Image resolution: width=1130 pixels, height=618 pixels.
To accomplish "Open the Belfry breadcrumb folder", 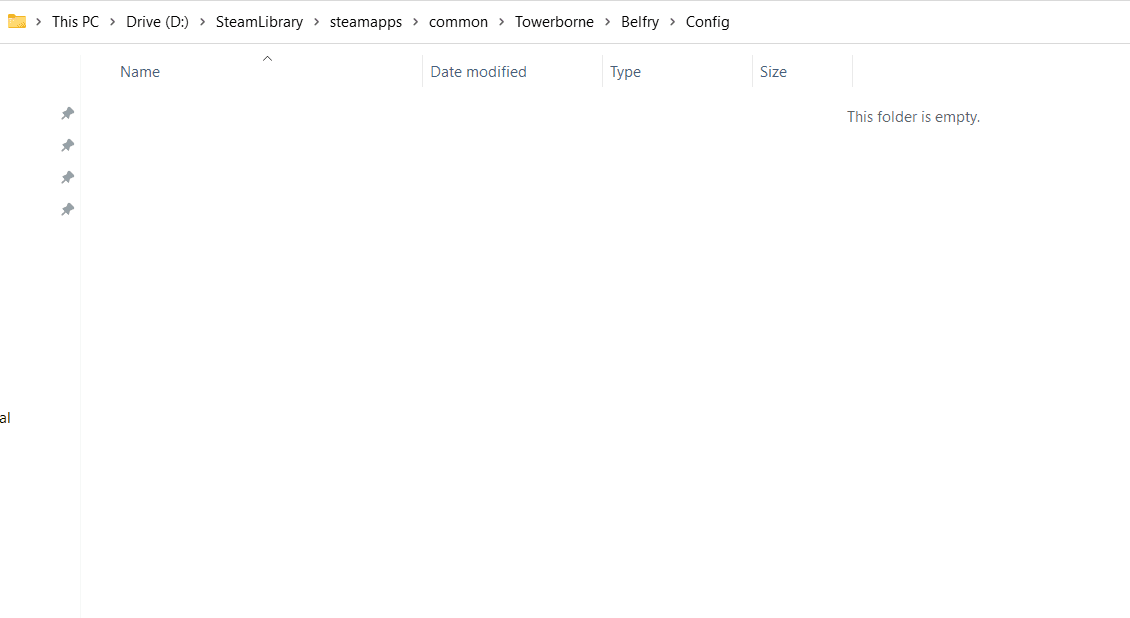I will tap(640, 22).
